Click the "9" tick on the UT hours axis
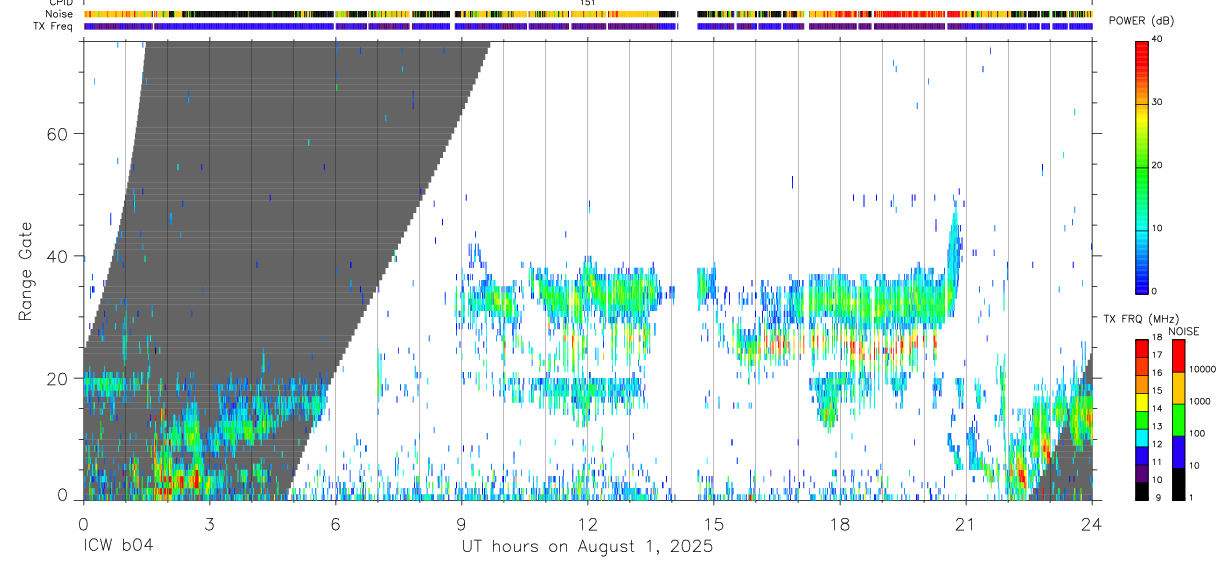Screen dimensions: 1228x567 (461, 524)
